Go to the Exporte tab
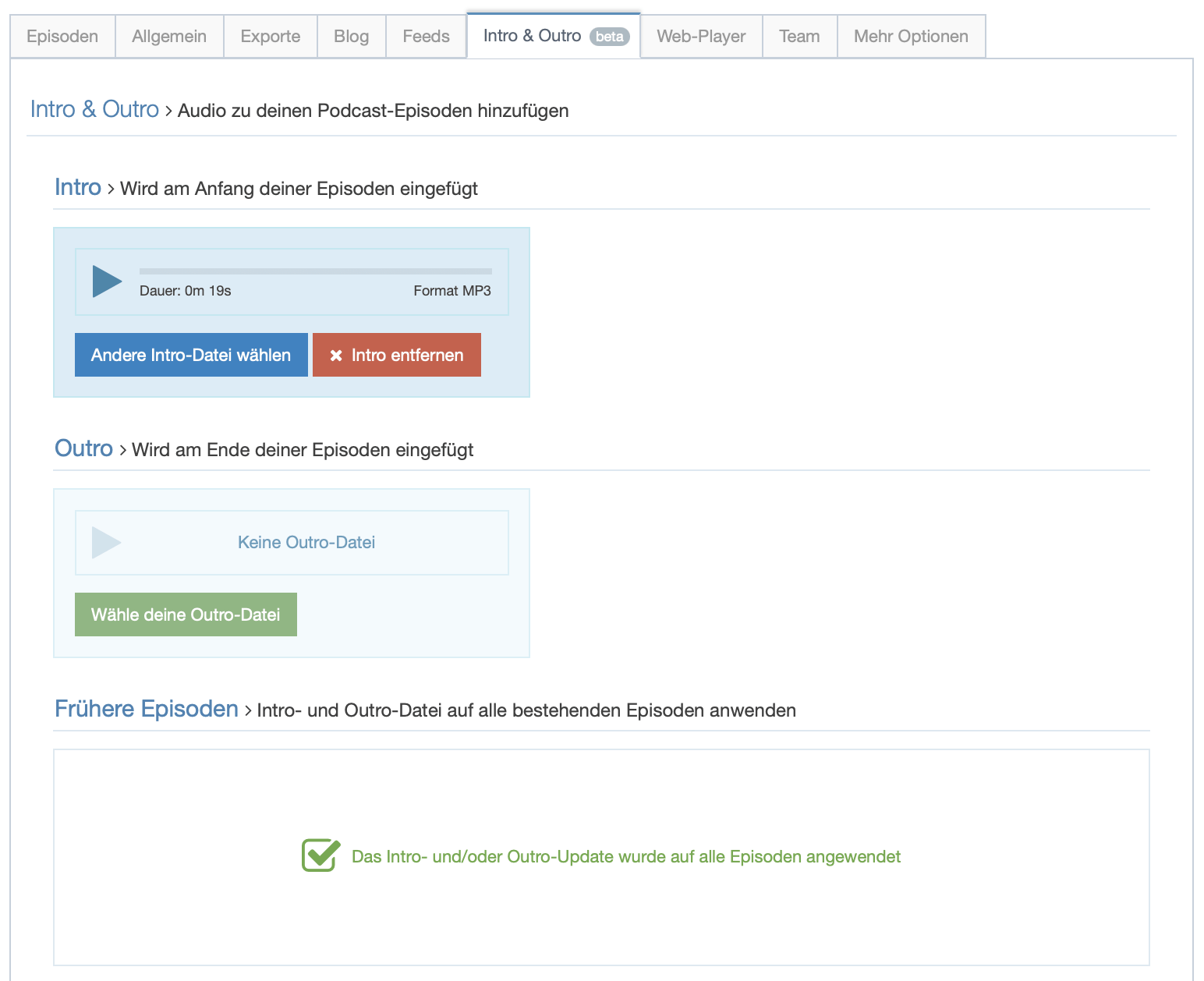Screen dimensions: 1204x981 point(270,37)
